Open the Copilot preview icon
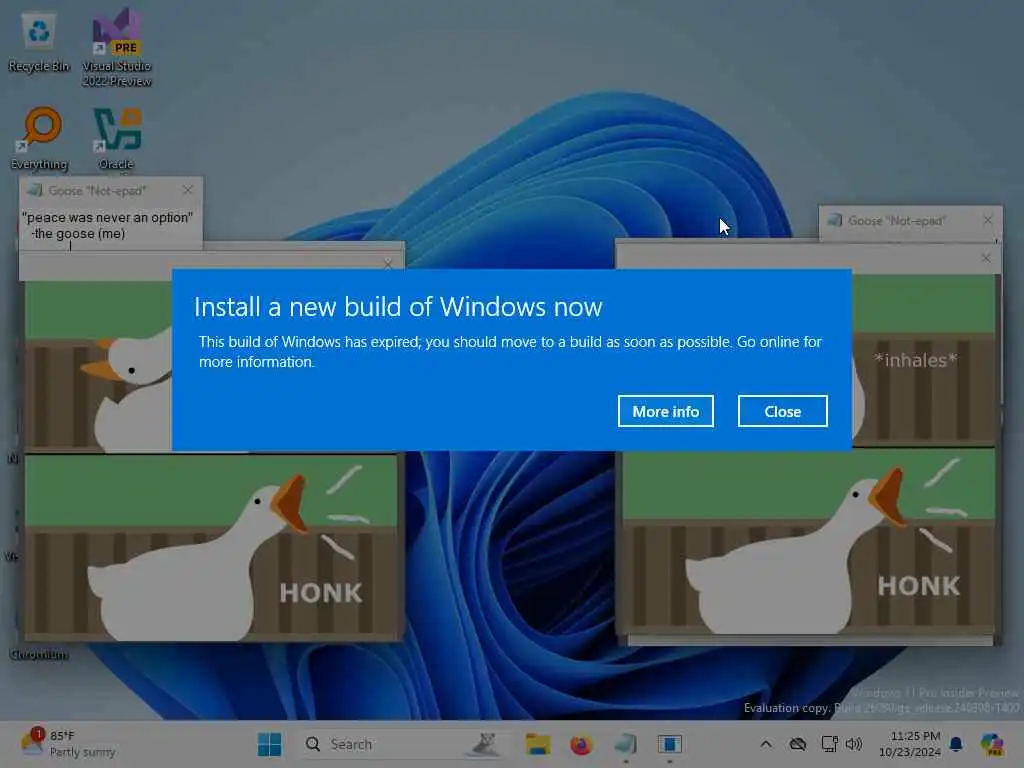The width and height of the screenshot is (1024, 768). tap(992, 744)
